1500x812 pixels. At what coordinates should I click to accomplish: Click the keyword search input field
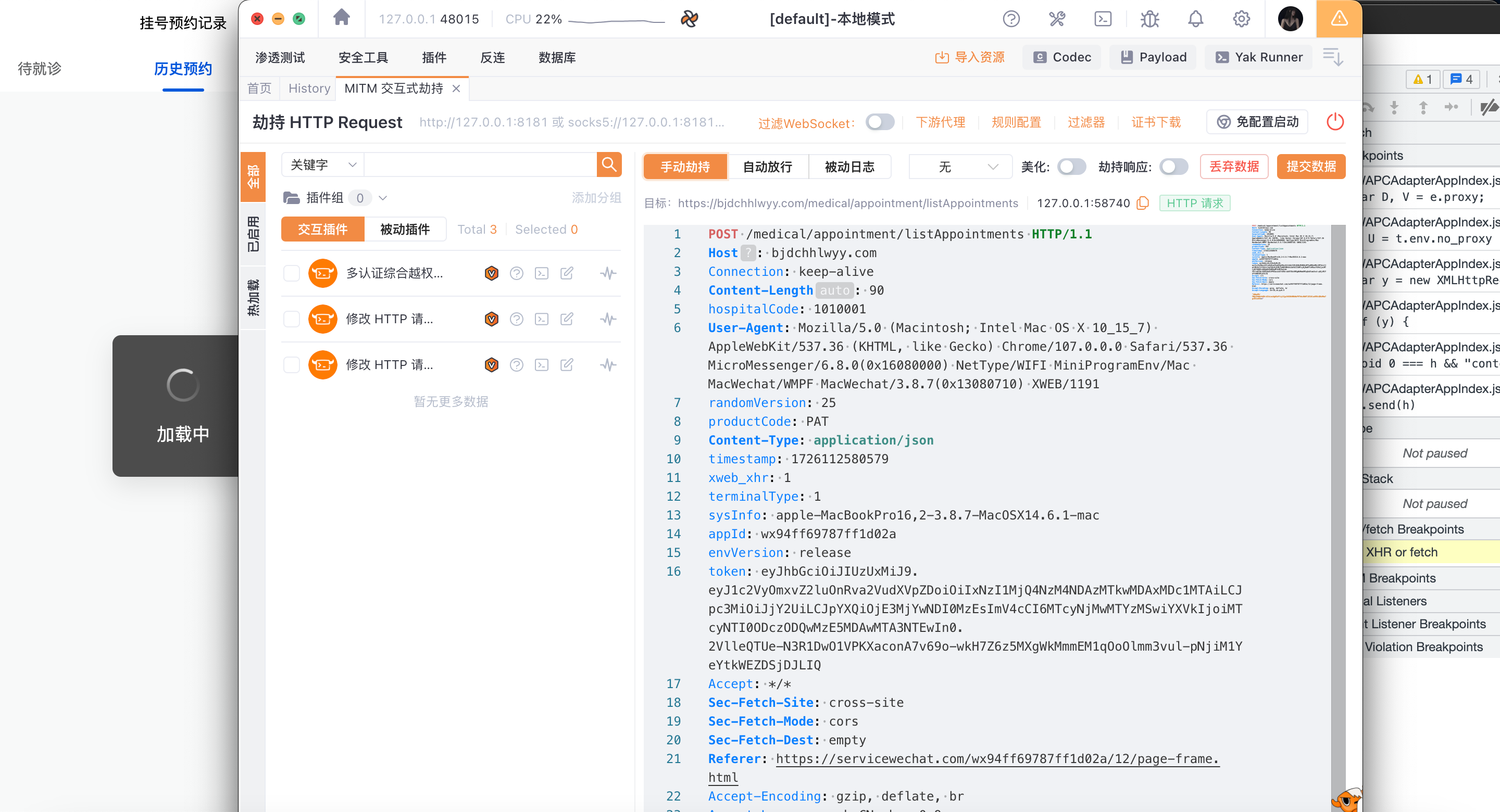click(x=480, y=164)
